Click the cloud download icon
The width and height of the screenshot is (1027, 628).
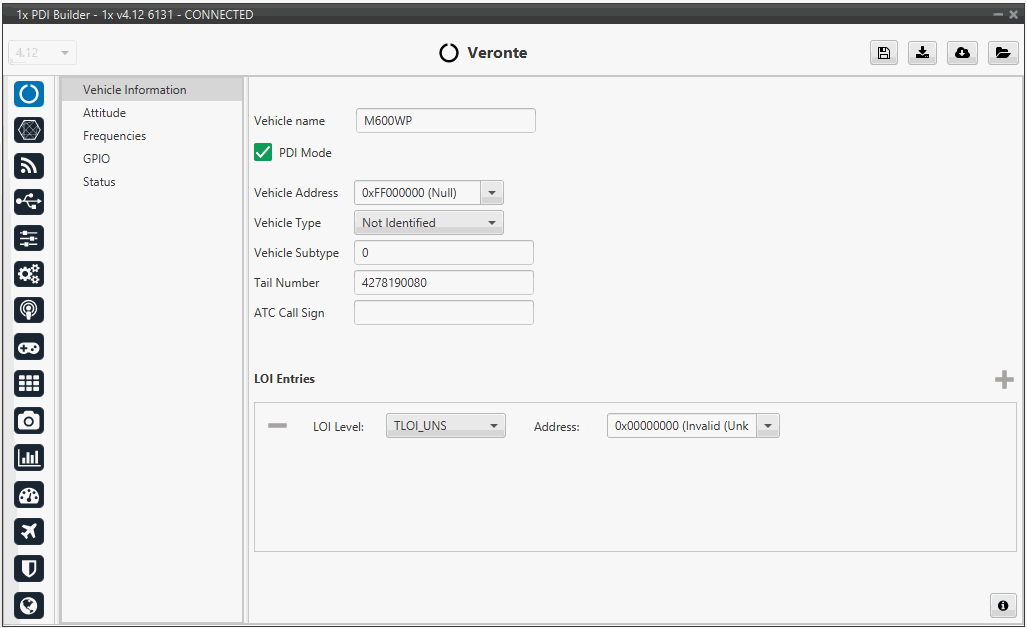pyautogui.click(x=962, y=54)
